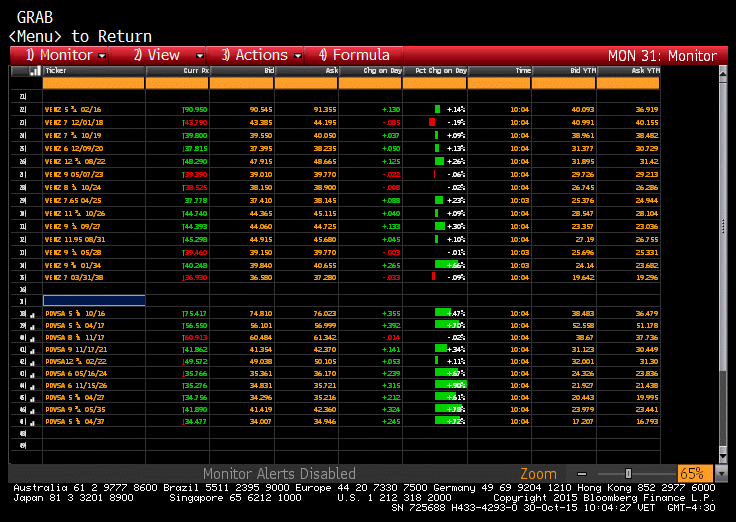Select the VENZ 7 03/31/38 ticker
736x522 pixels.
[74, 278]
